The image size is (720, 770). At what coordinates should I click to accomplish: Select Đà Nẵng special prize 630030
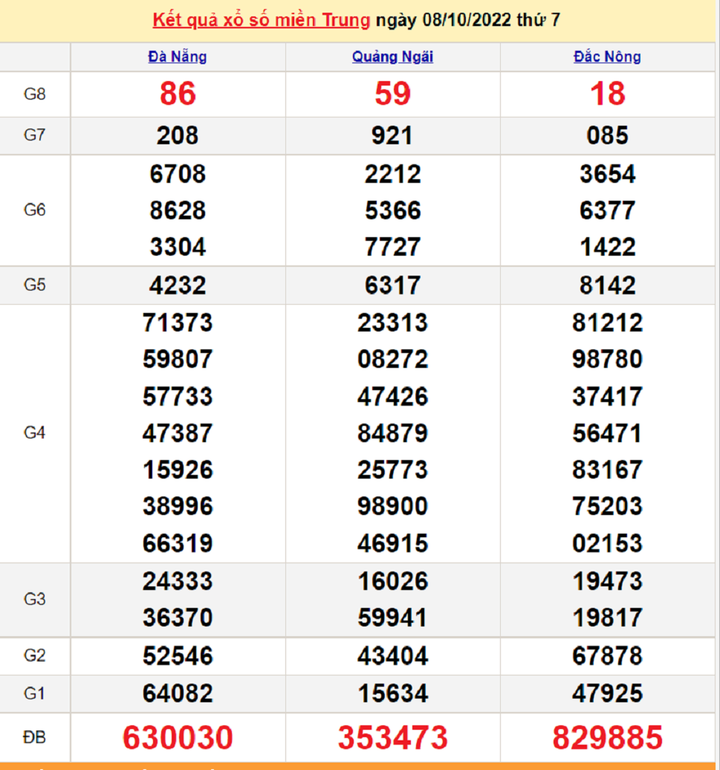click(177, 738)
